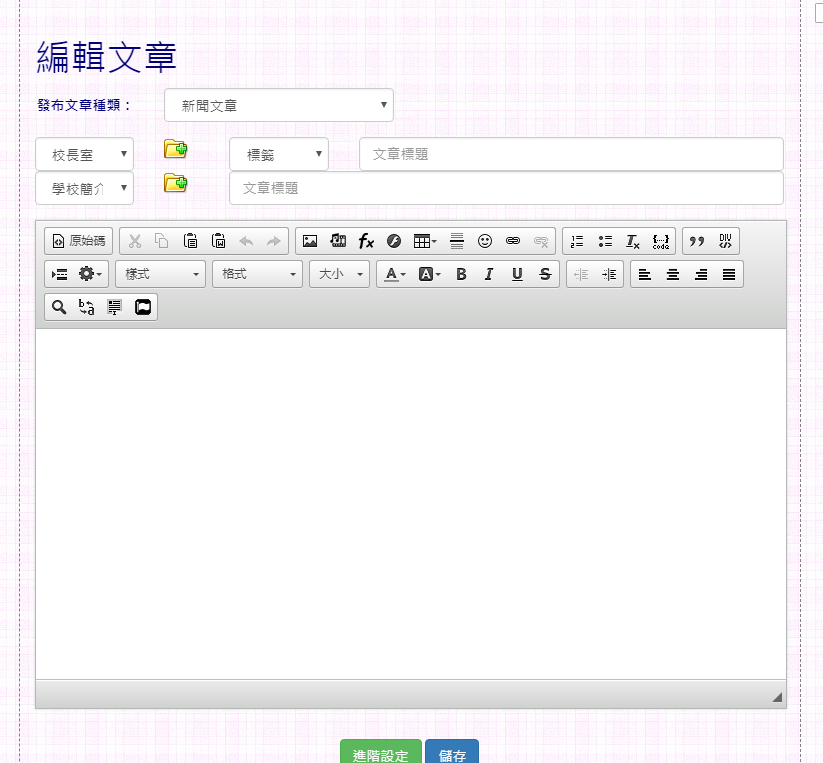This screenshot has width=823, height=763.
Task: Insert a numbered list
Action: 577,241
